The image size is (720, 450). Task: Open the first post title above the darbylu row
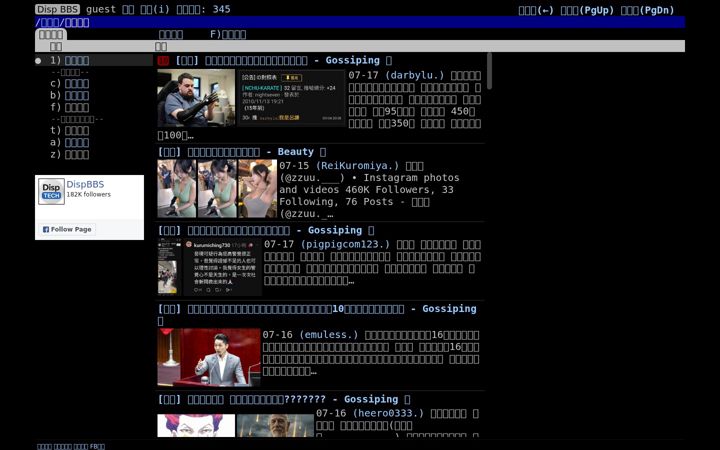[256, 60]
